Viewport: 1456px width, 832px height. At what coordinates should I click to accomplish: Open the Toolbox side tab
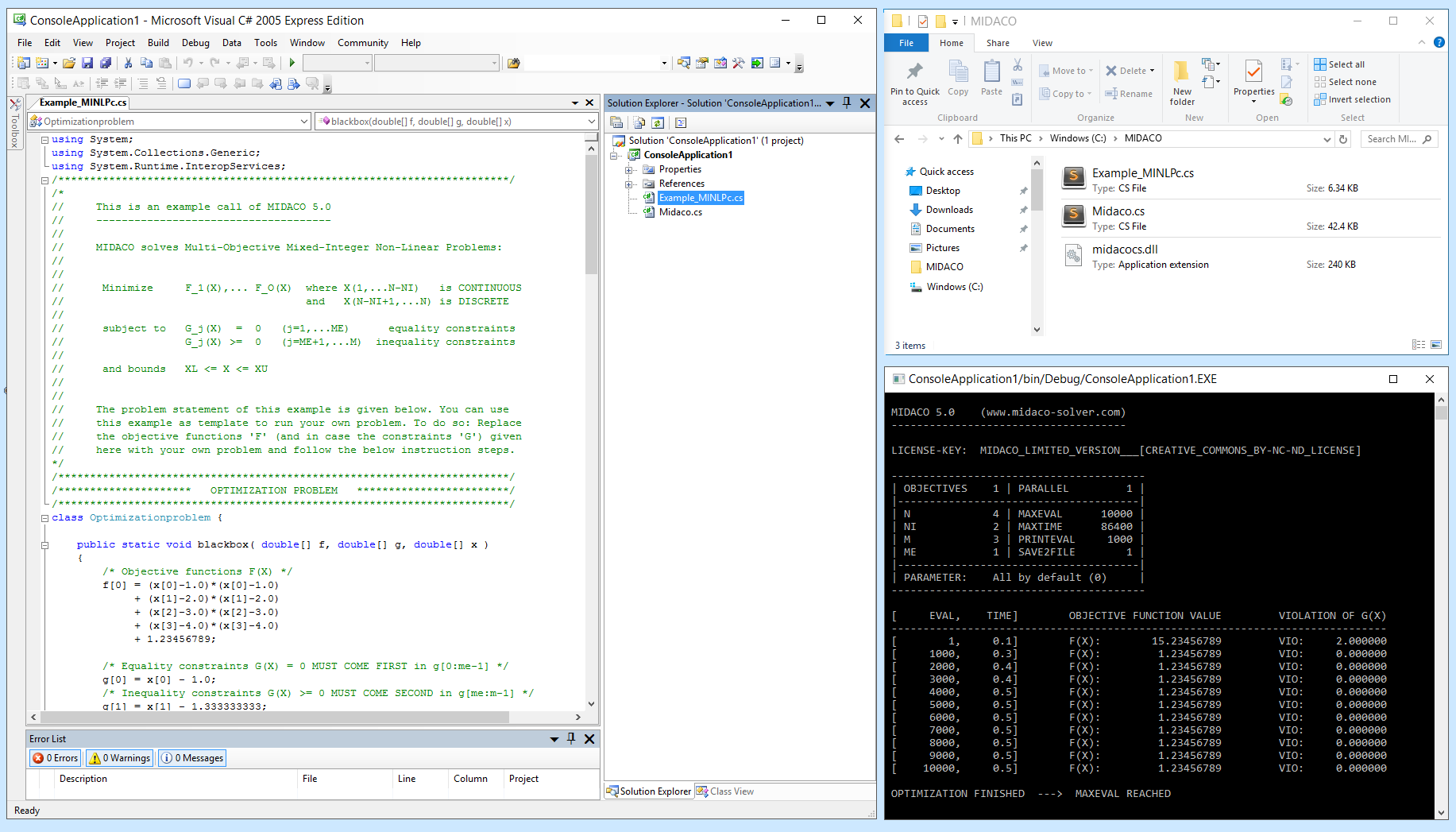pos(14,123)
